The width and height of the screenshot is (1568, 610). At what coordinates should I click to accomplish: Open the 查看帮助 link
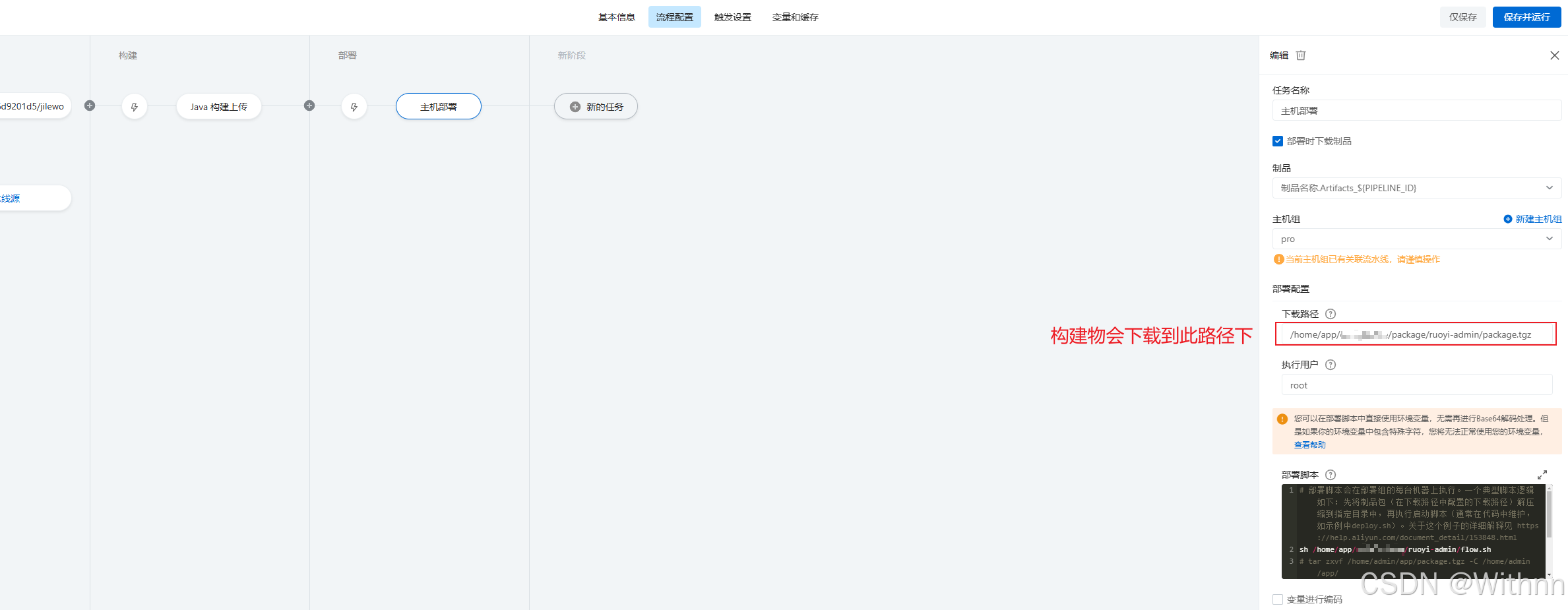1309,444
